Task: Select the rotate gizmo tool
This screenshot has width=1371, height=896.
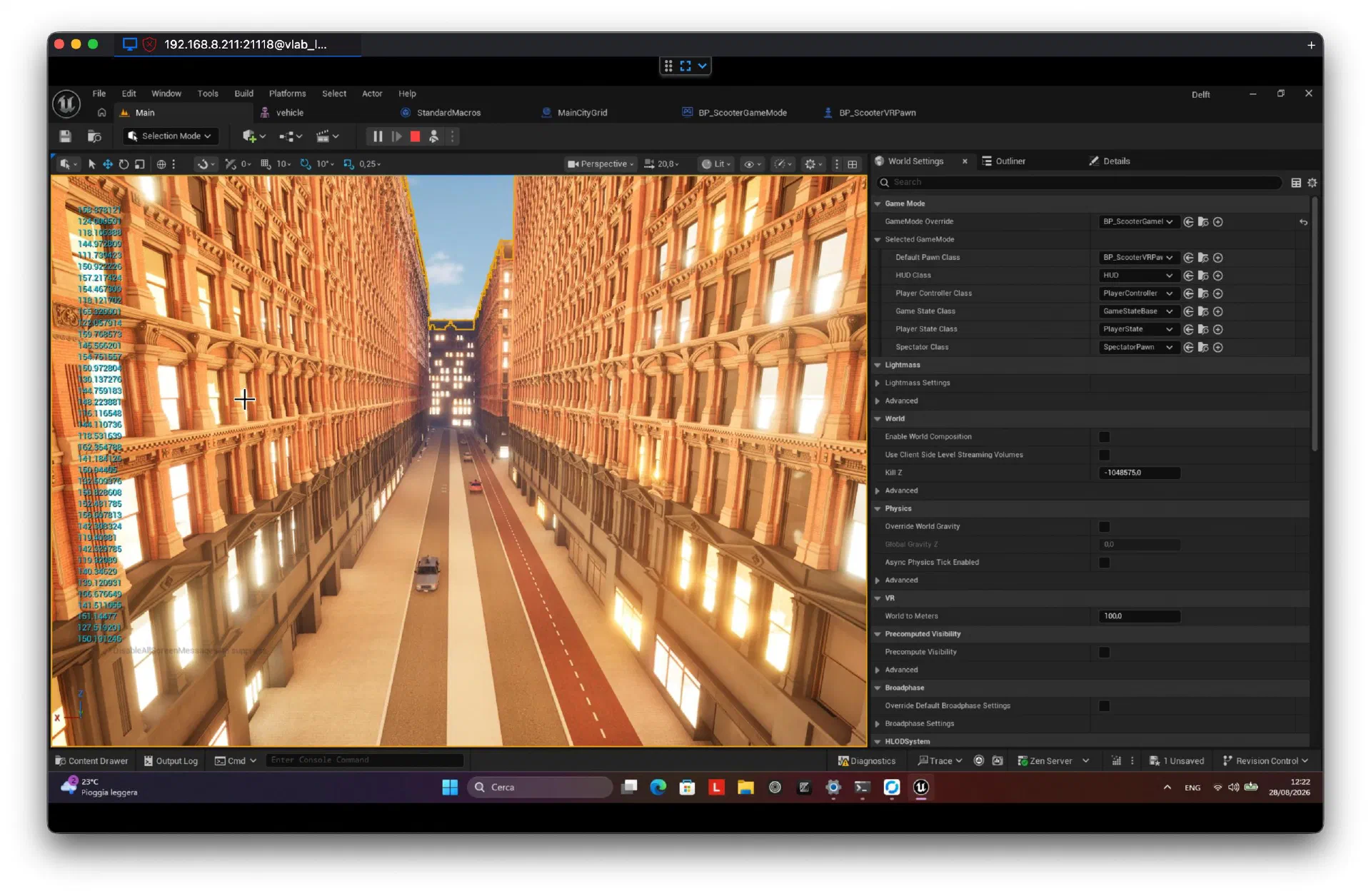Action: click(124, 164)
